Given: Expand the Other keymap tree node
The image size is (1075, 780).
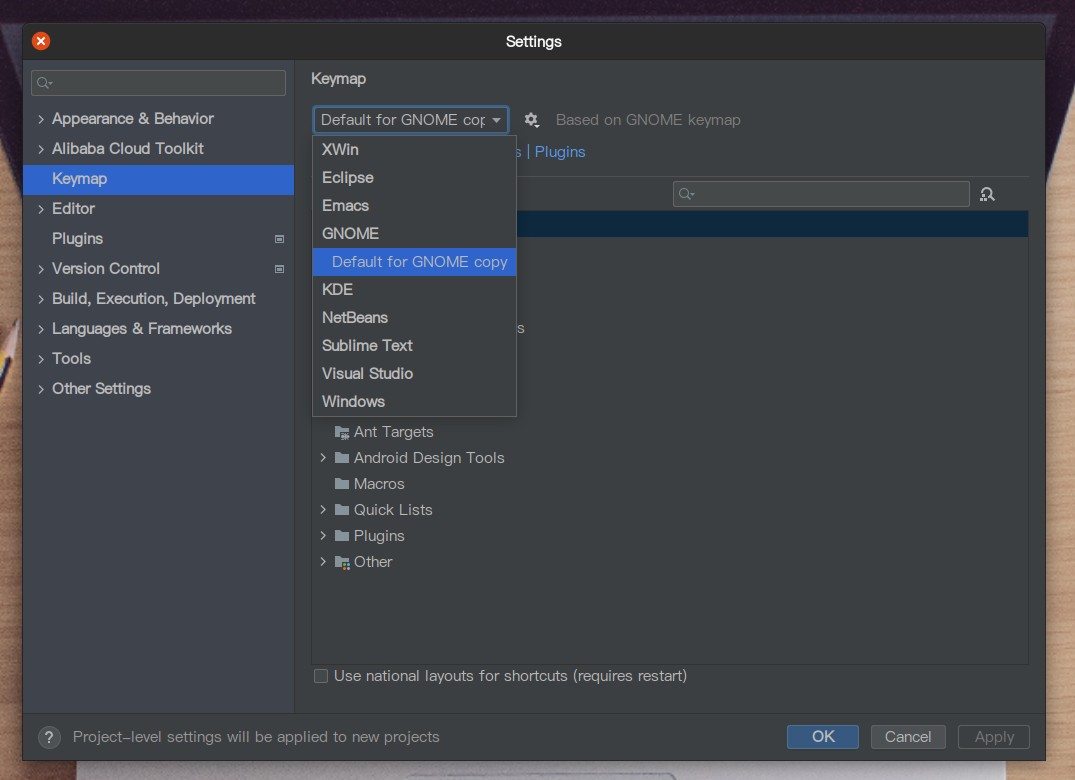Looking at the screenshot, I should (x=323, y=562).
